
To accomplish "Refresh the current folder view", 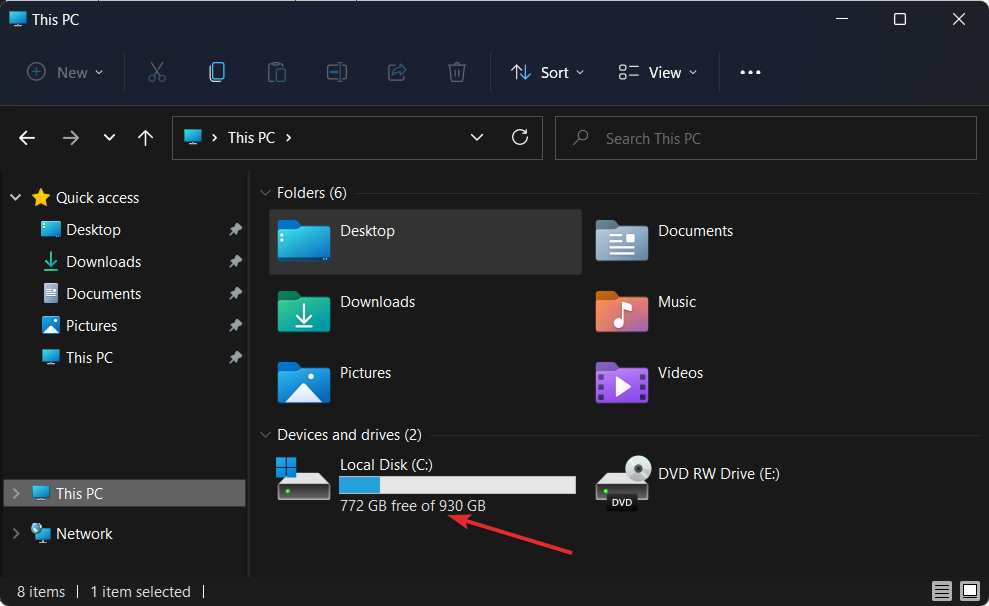I will point(520,137).
